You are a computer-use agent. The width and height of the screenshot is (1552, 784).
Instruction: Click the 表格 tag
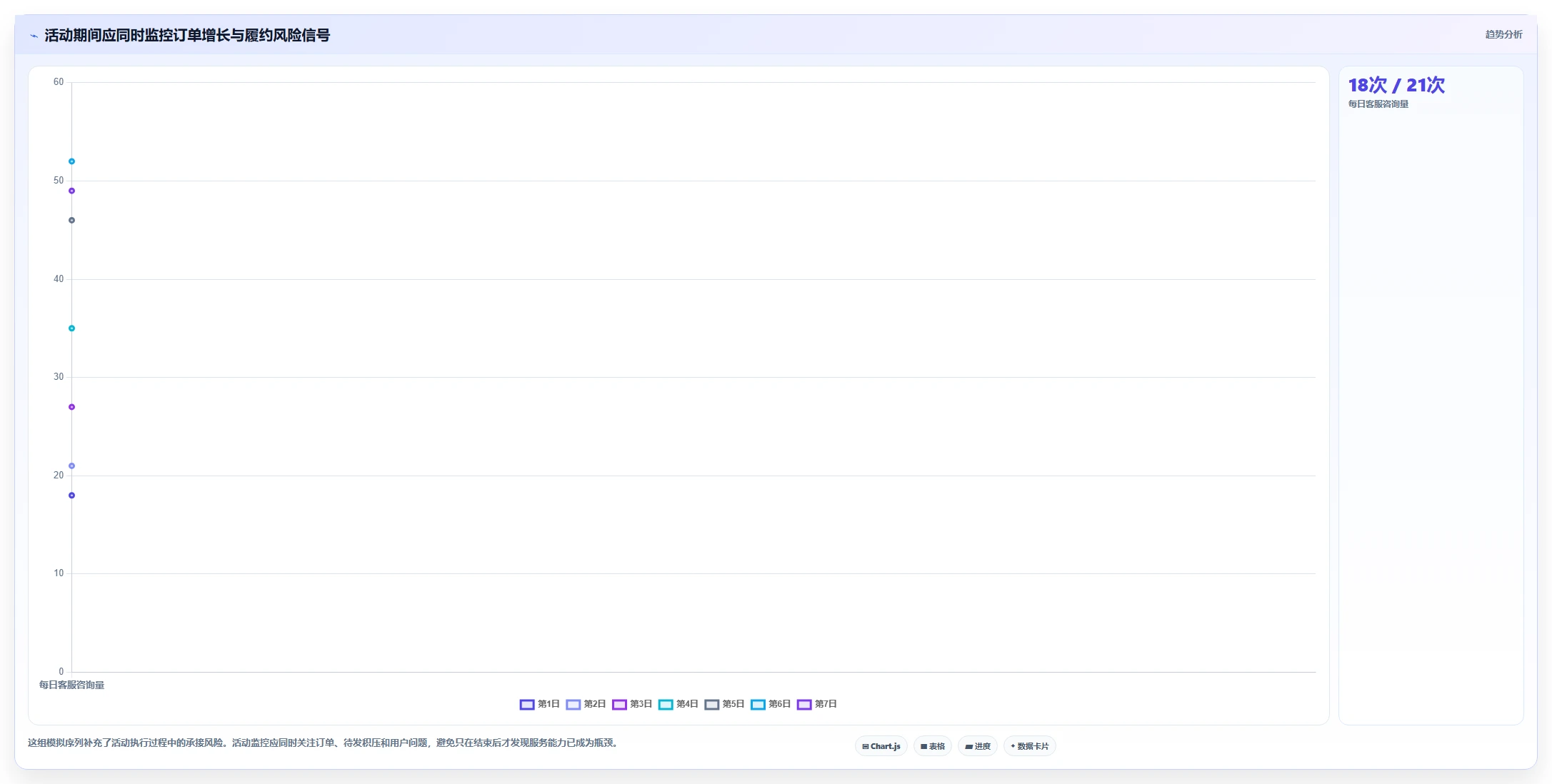tap(933, 746)
